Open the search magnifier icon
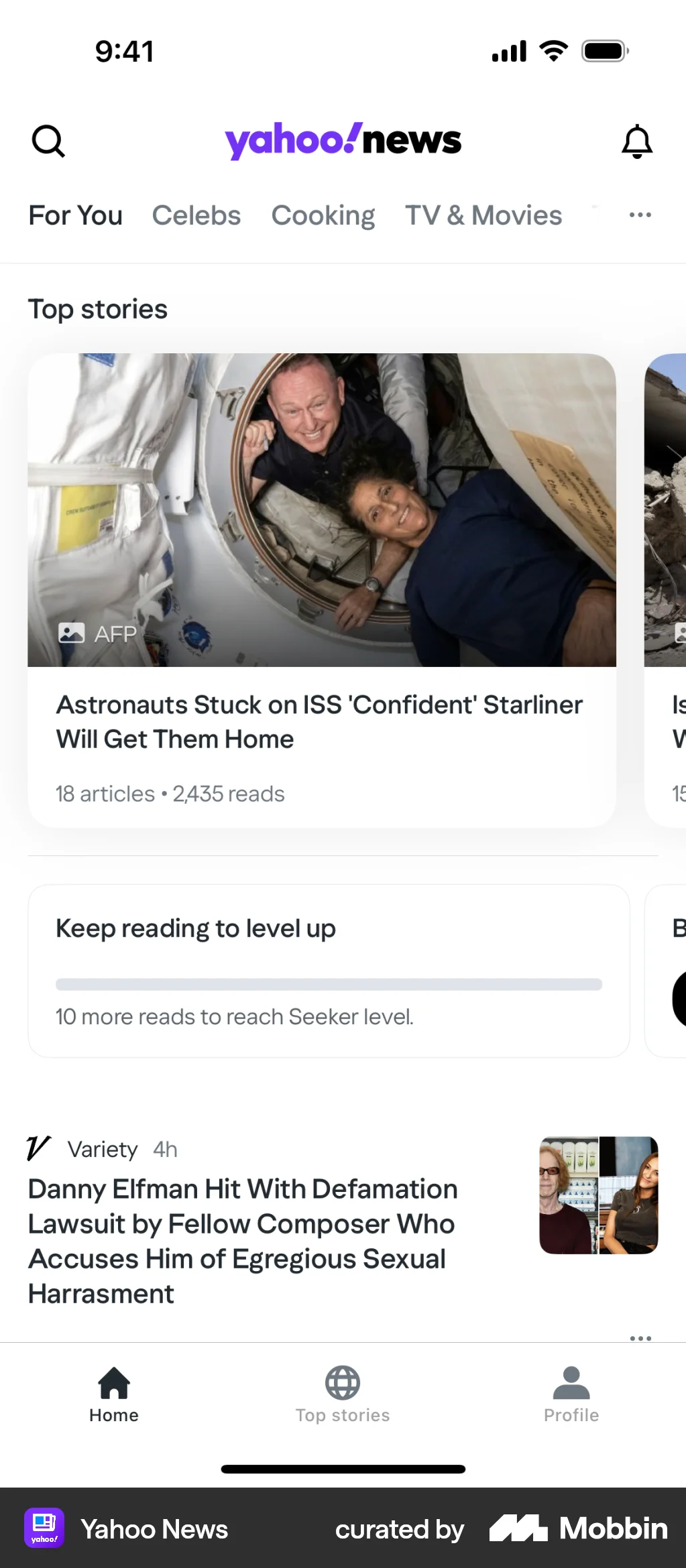The width and height of the screenshot is (686, 1568). (47, 141)
